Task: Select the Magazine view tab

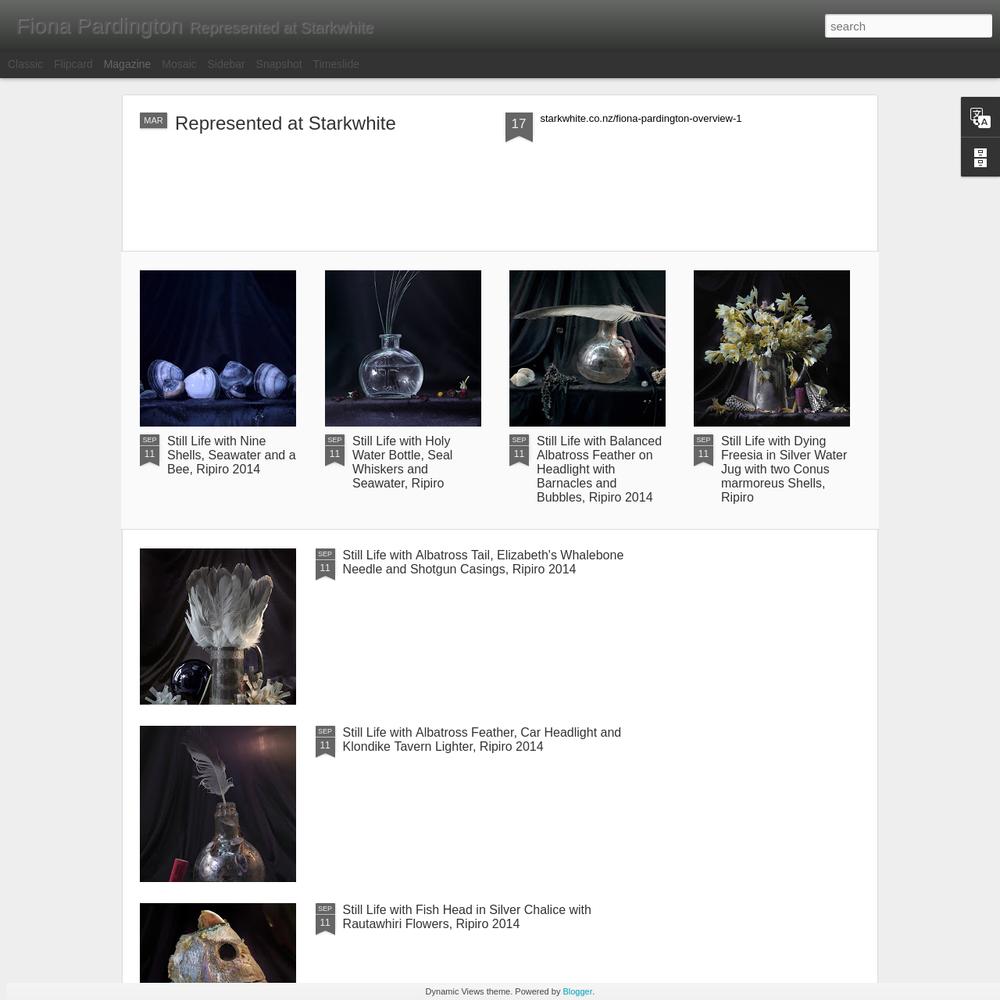Action: pyautogui.click(x=127, y=64)
